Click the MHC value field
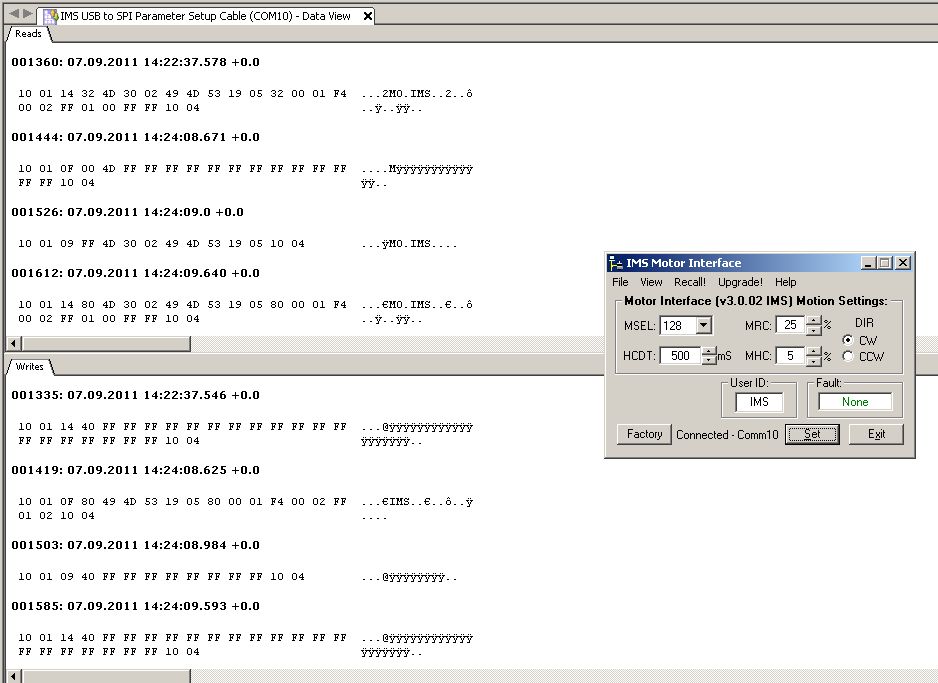 [x=791, y=356]
